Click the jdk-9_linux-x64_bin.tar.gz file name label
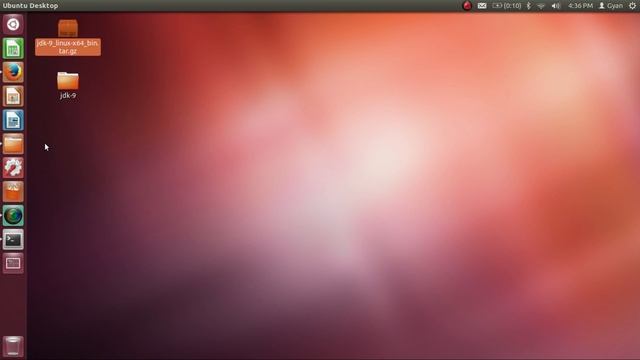 coord(68,47)
